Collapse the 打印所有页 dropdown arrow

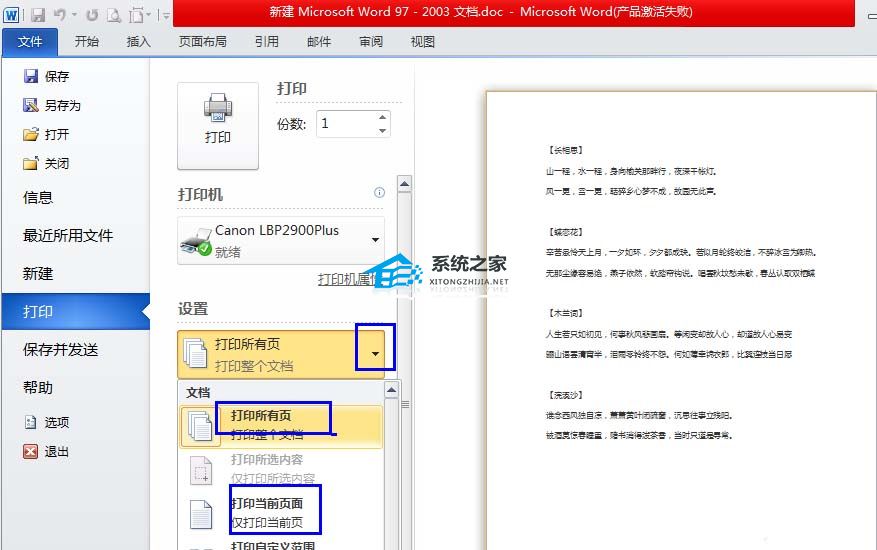pyautogui.click(x=375, y=353)
